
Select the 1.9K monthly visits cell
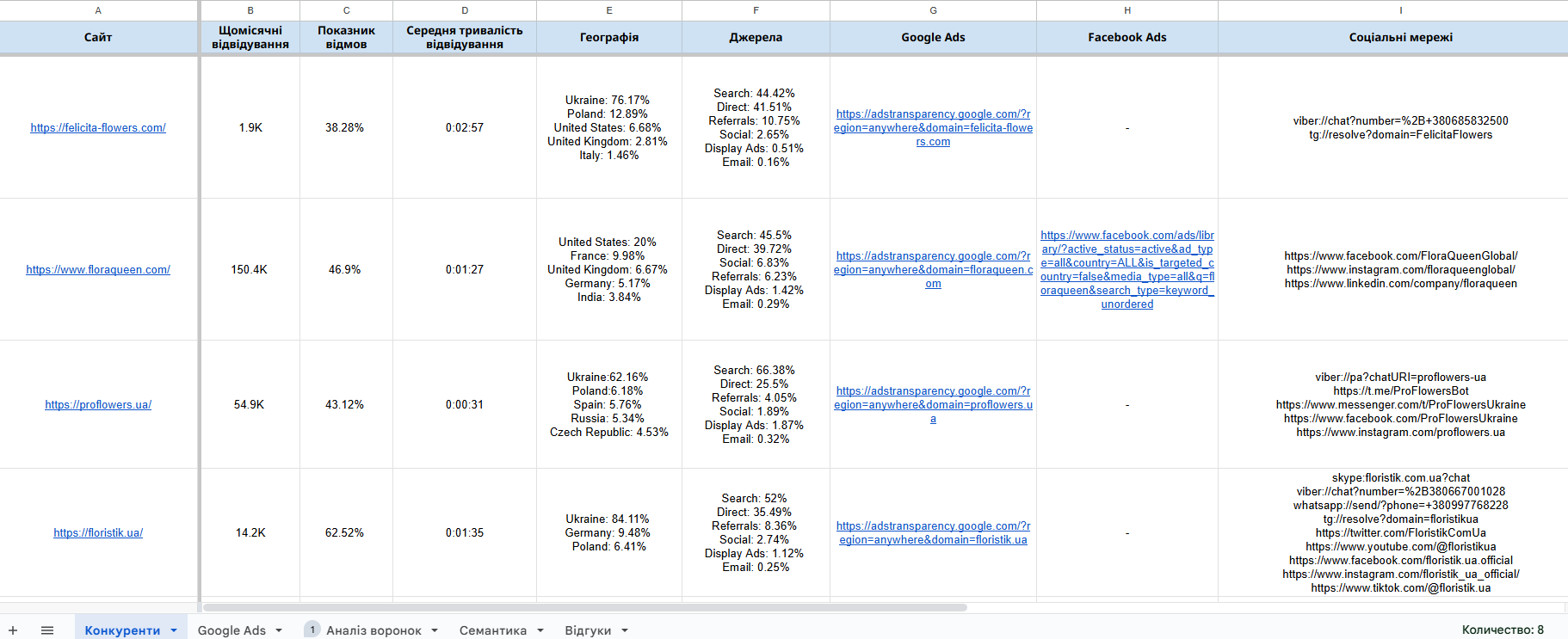point(250,128)
